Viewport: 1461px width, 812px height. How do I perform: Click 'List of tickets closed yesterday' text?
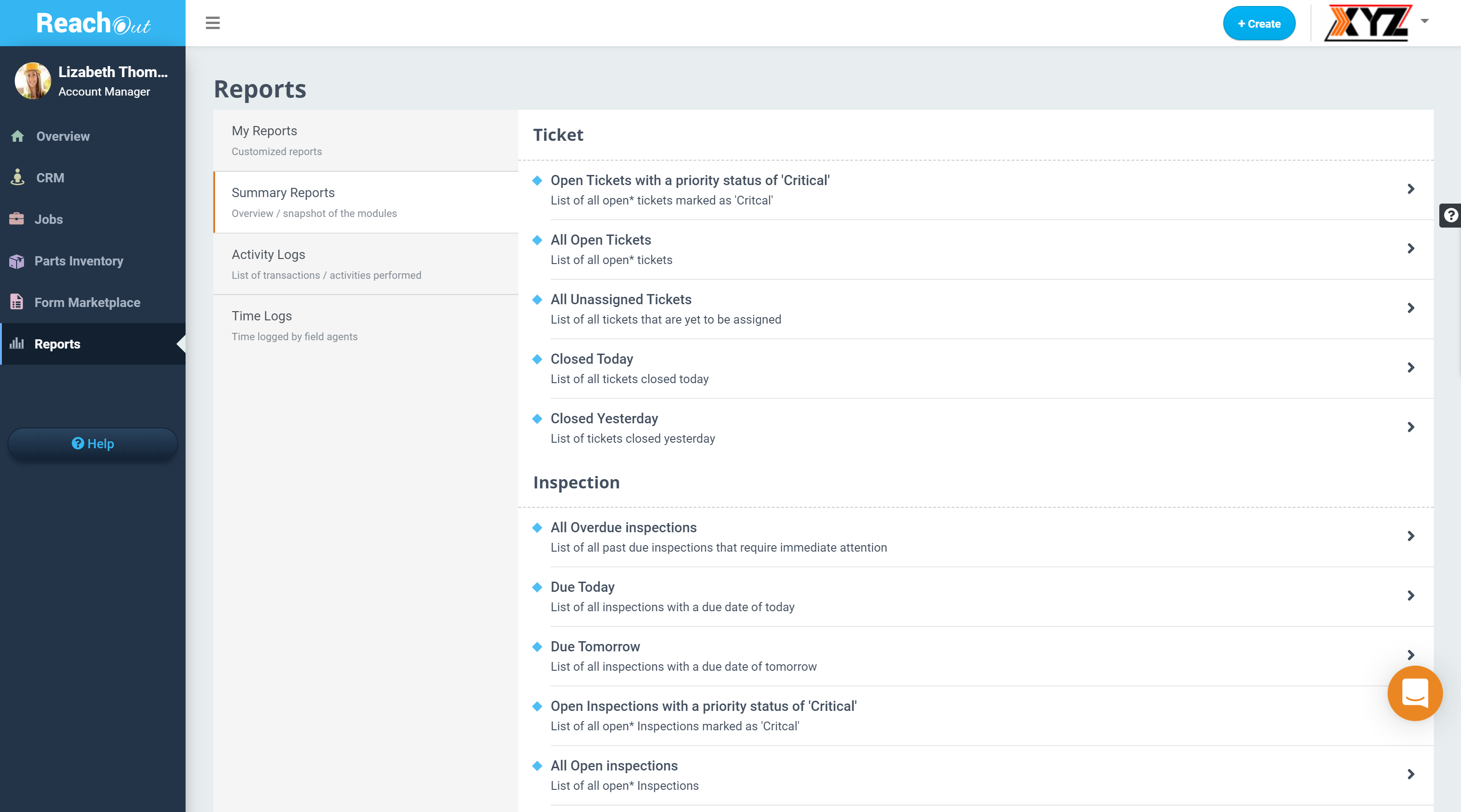pos(633,439)
